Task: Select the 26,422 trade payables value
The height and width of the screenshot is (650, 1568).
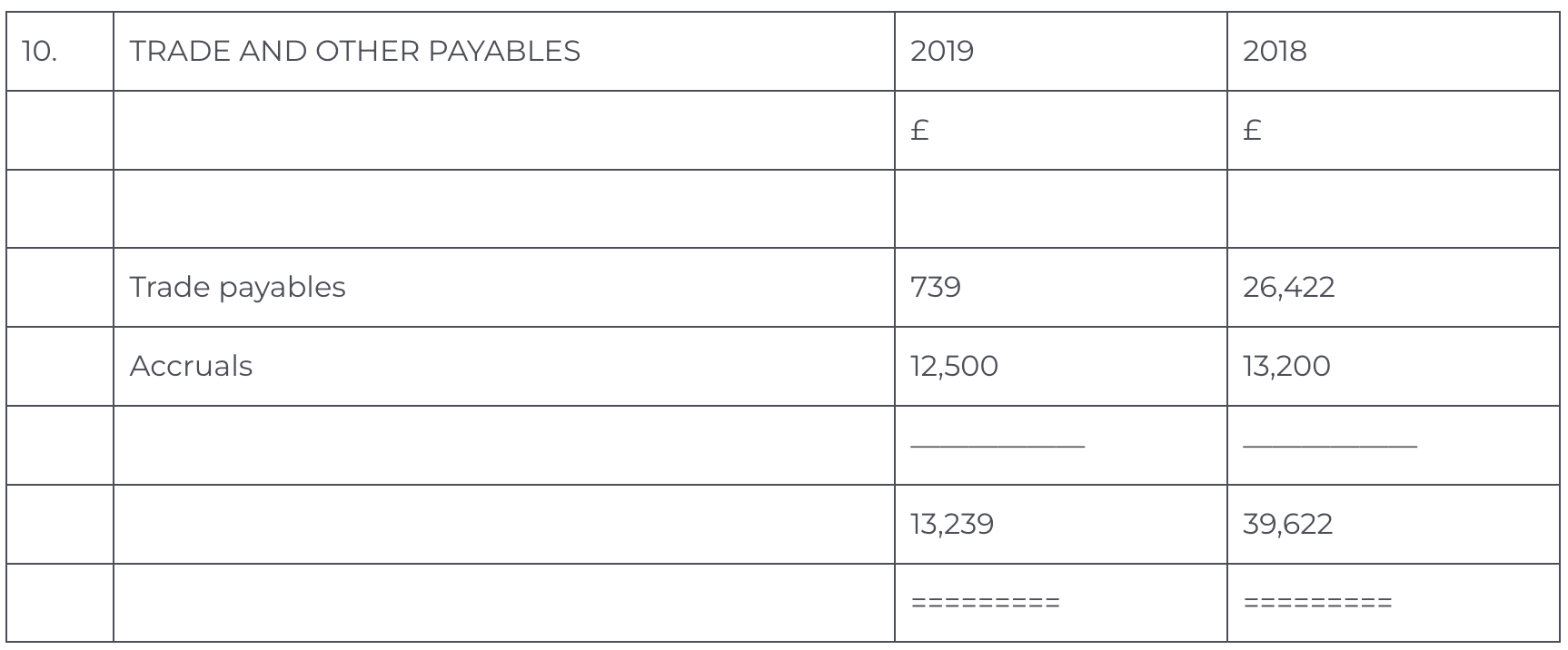Action: click(1288, 288)
